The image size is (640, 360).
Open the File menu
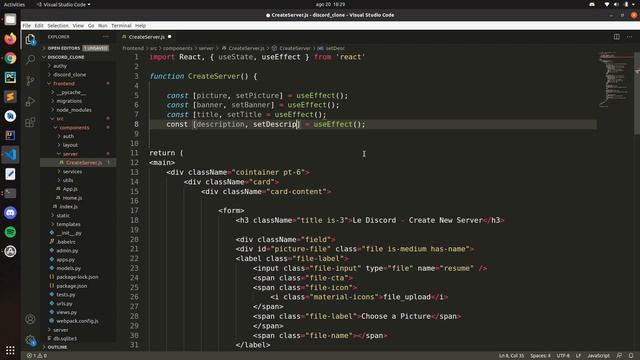(x=27, y=25)
